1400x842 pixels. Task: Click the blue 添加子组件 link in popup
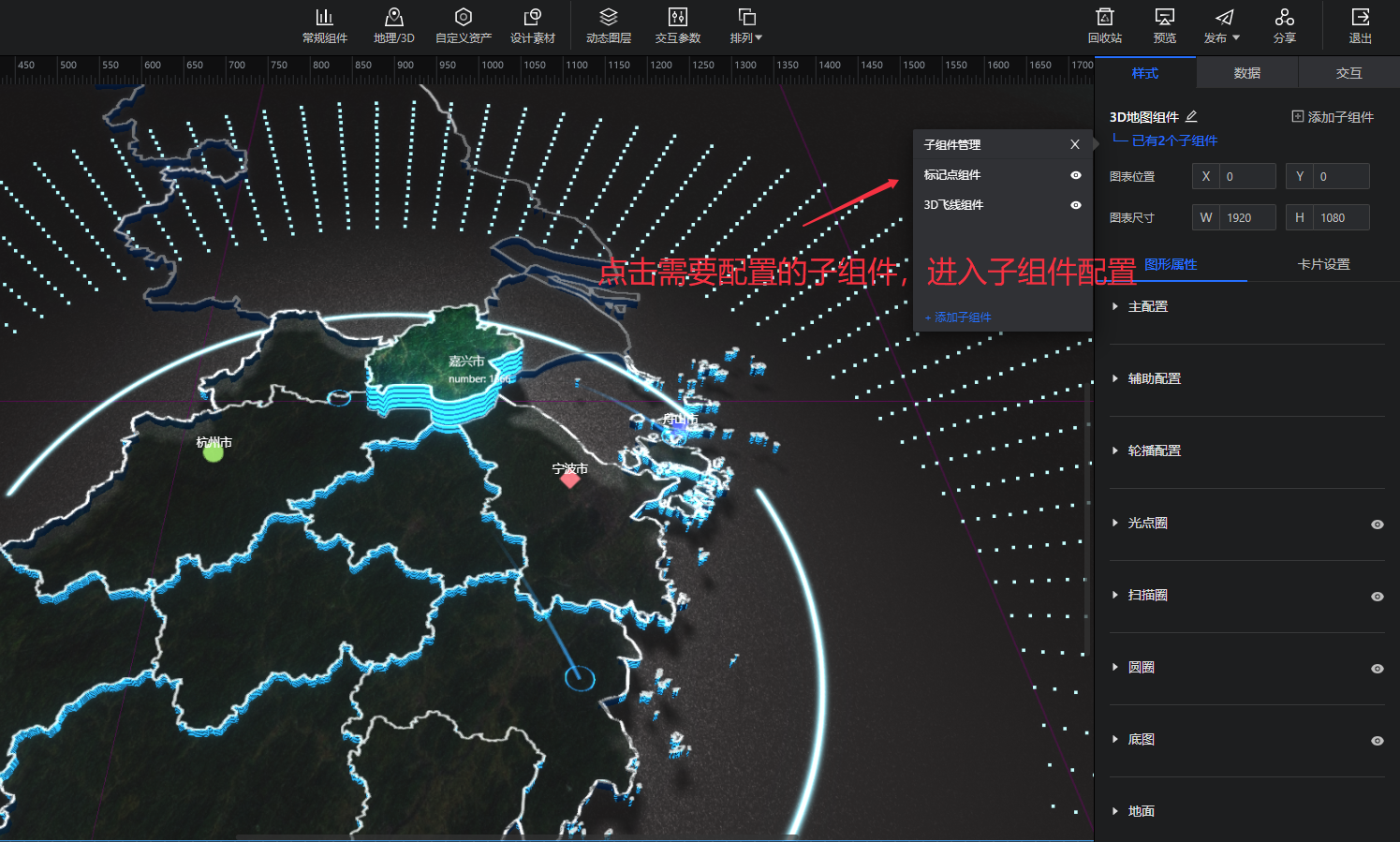(958, 318)
